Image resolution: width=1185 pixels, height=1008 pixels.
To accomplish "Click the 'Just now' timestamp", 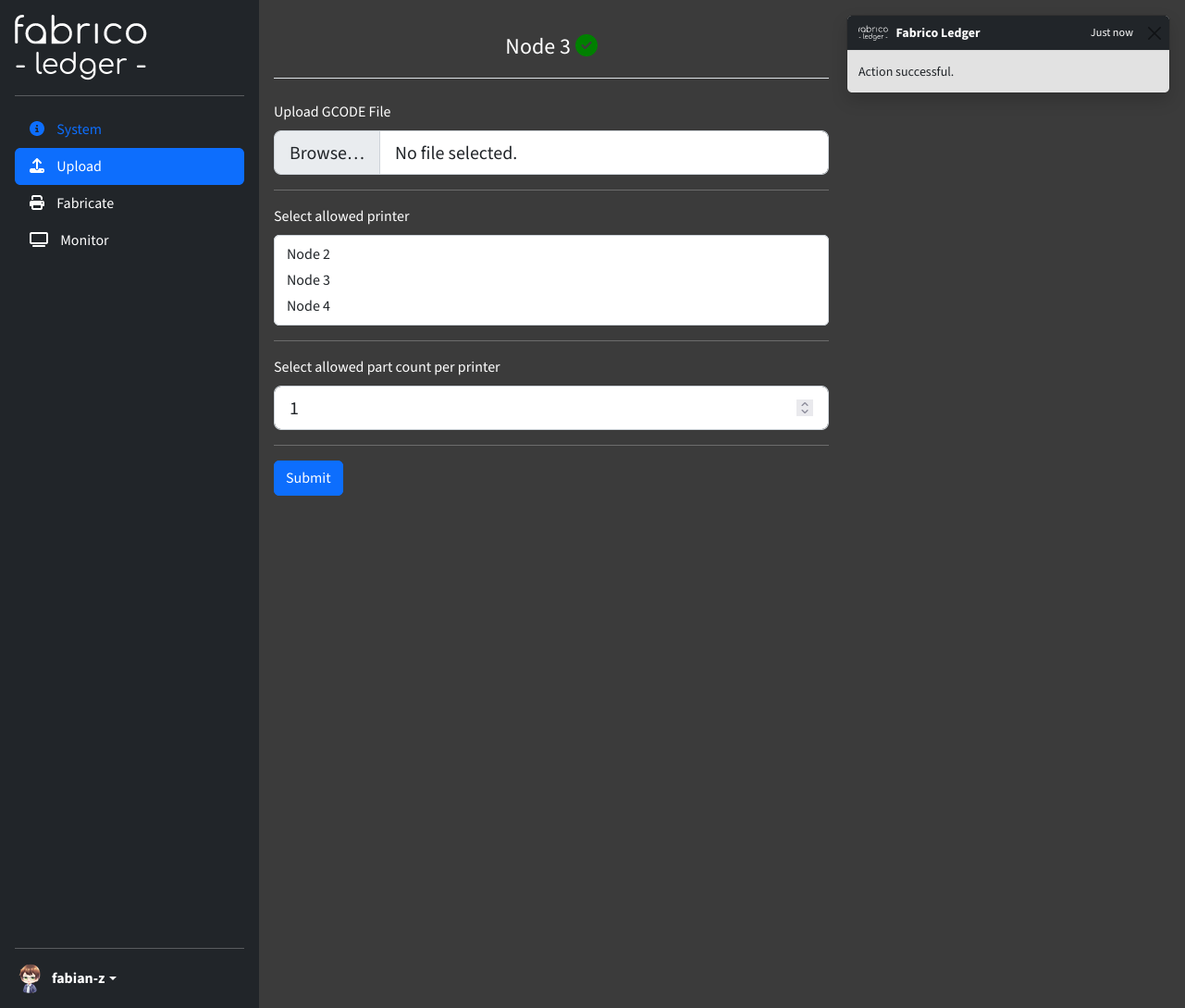I will (x=1111, y=32).
